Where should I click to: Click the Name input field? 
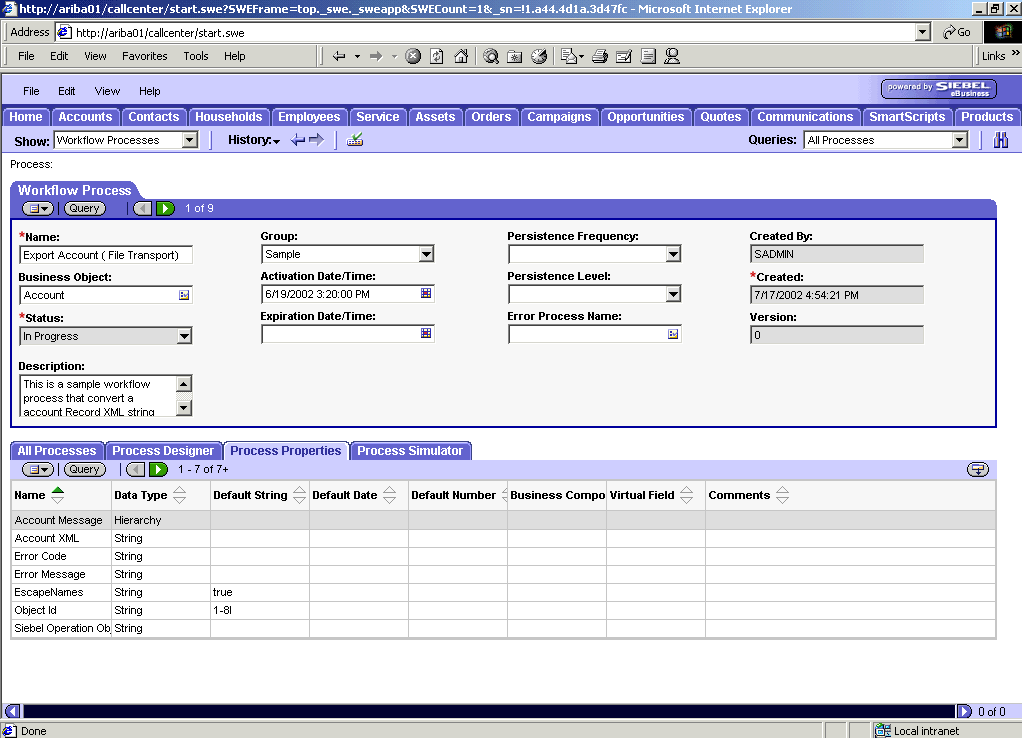(x=106, y=255)
